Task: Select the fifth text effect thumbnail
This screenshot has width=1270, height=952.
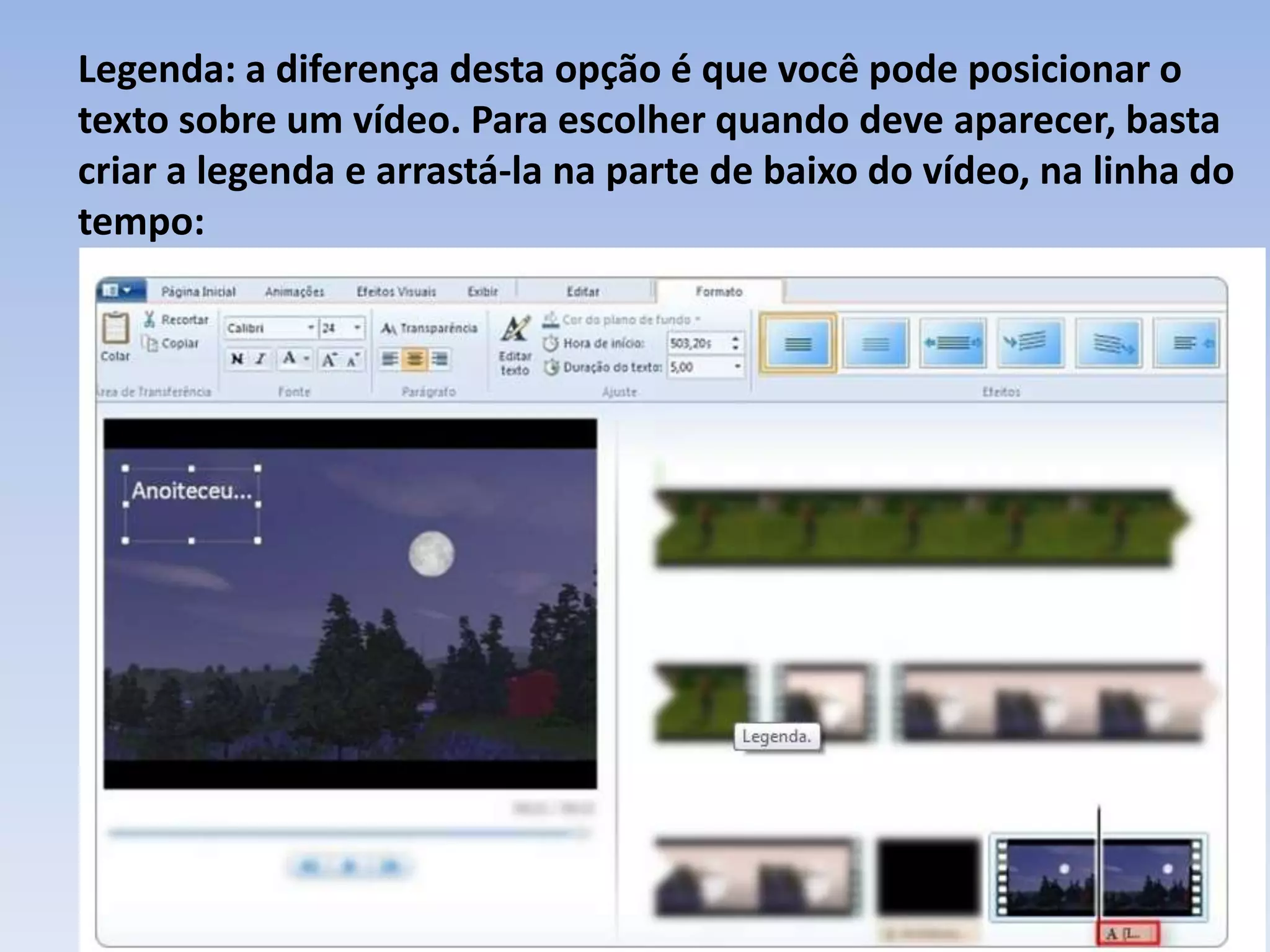Action: [x=1109, y=343]
